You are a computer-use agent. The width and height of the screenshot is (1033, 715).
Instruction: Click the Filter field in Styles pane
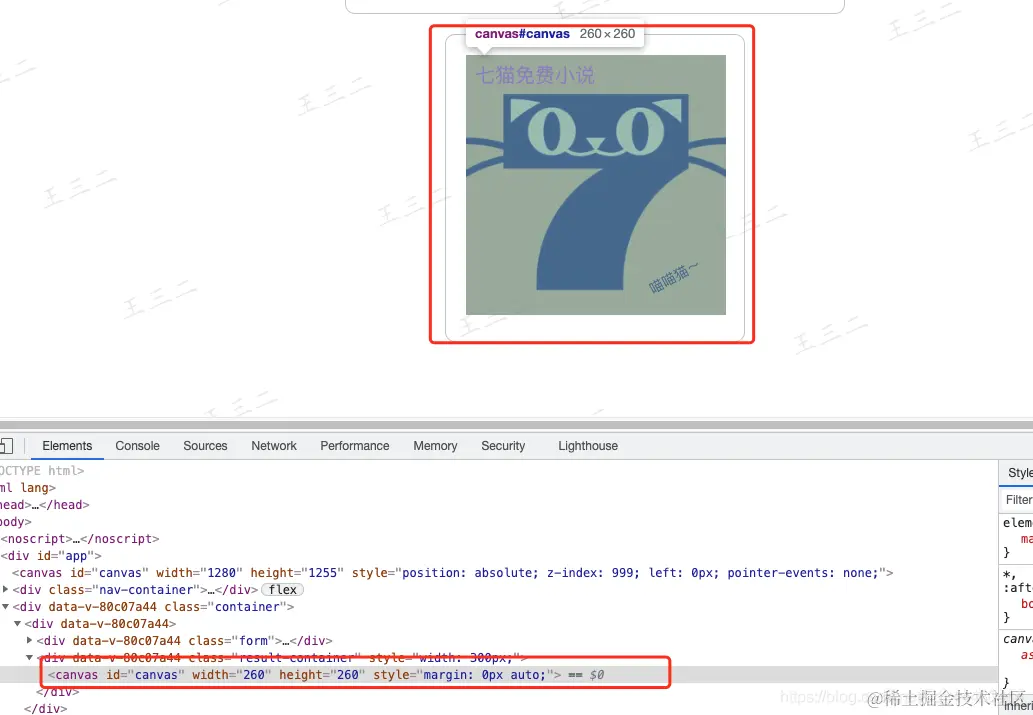pyautogui.click(x=1018, y=500)
